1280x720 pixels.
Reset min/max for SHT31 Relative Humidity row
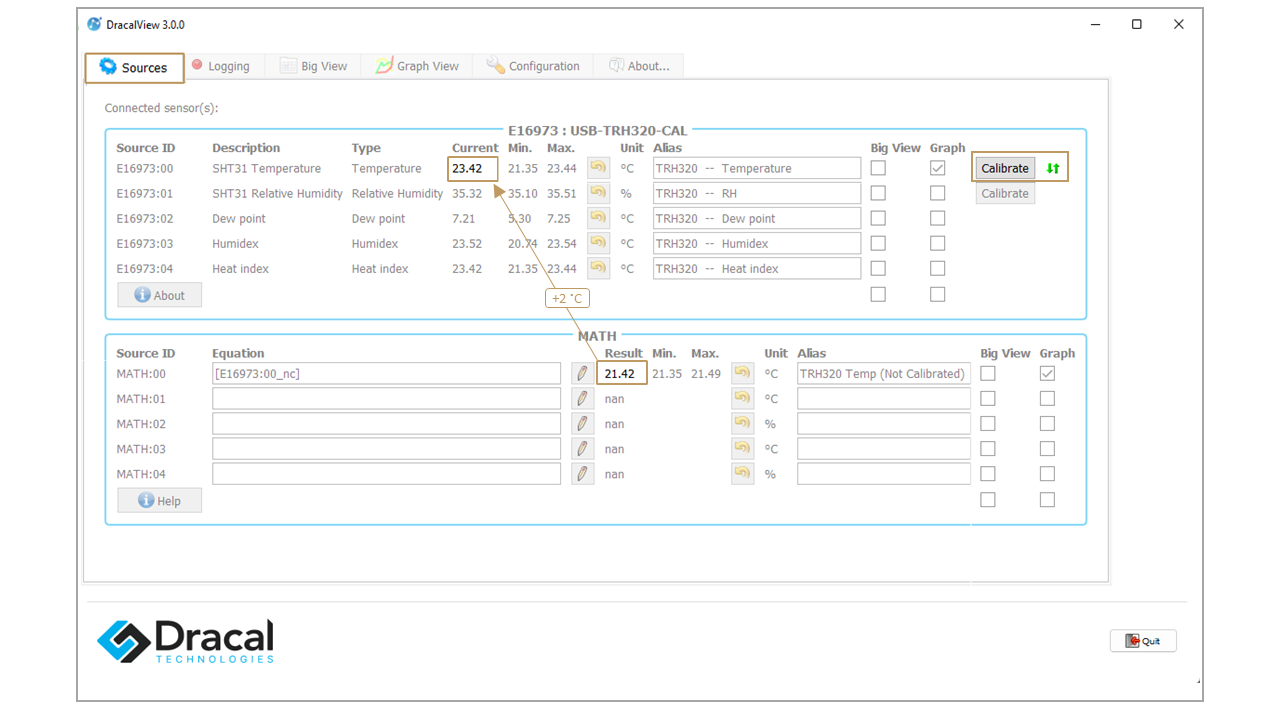pyautogui.click(x=598, y=193)
